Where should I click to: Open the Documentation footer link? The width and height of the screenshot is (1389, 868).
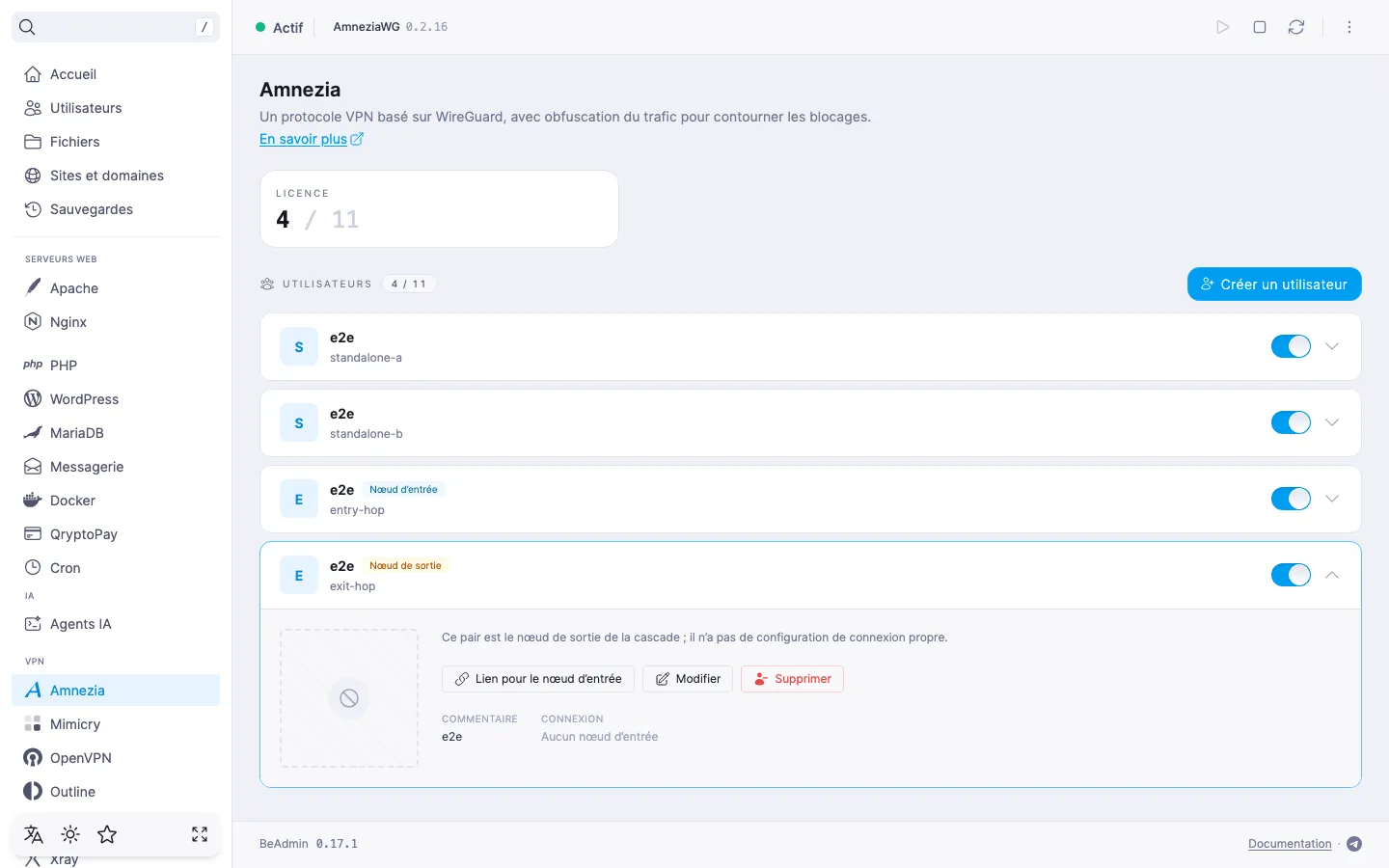tap(1290, 844)
